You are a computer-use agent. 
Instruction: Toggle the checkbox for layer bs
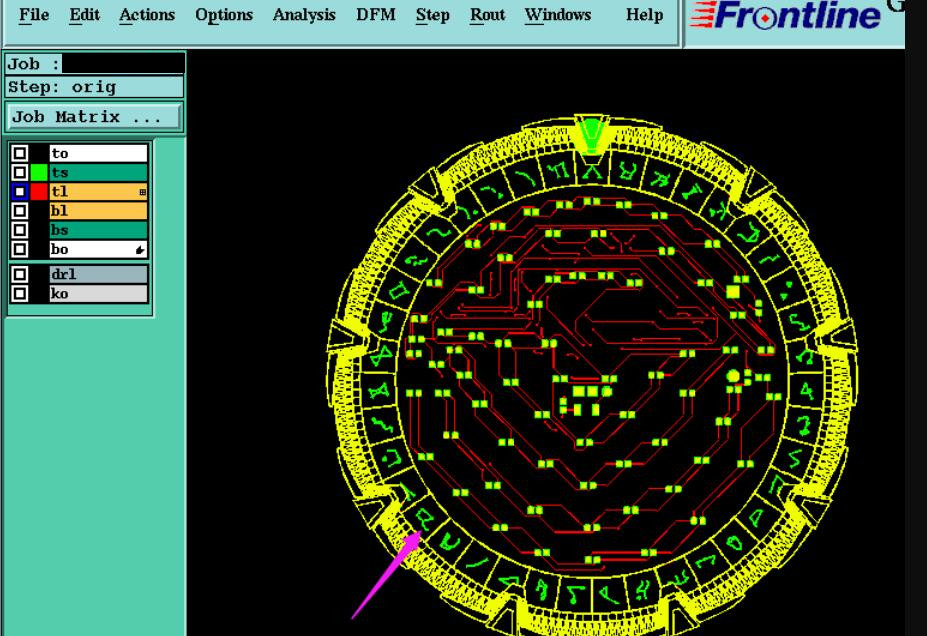(x=20, y=230)
